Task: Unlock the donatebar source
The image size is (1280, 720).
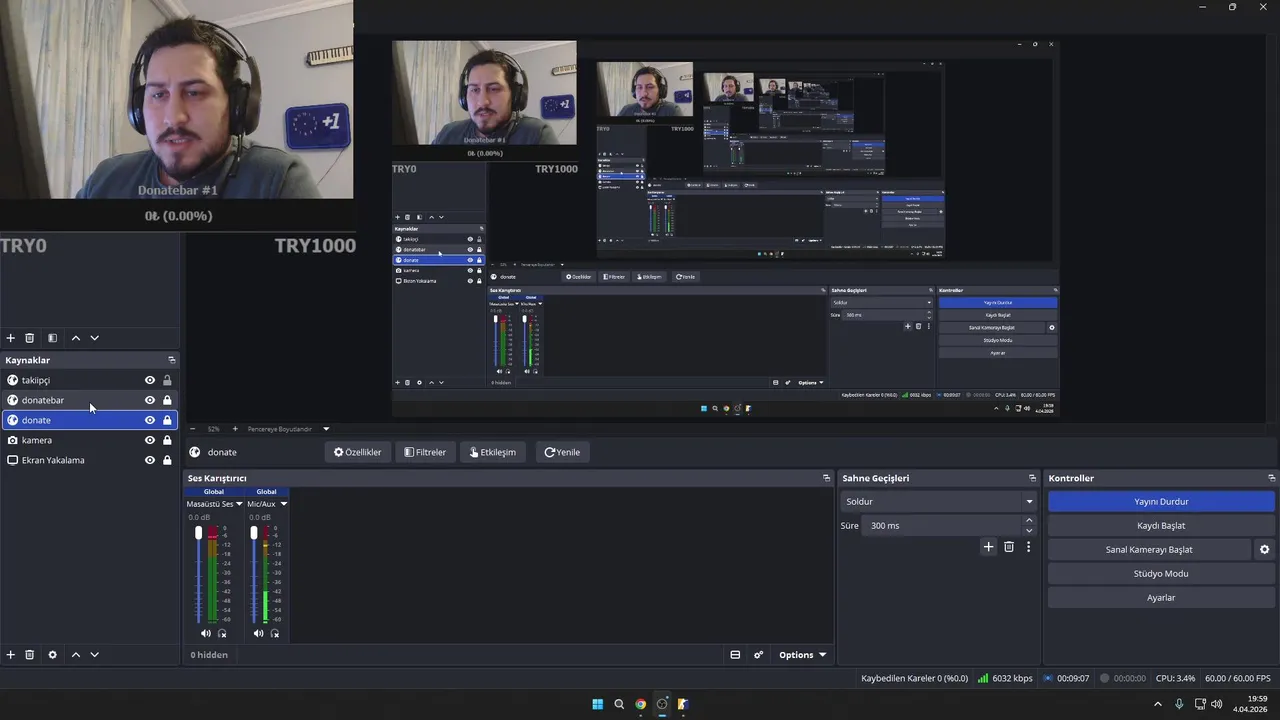Action: point(167,400)
